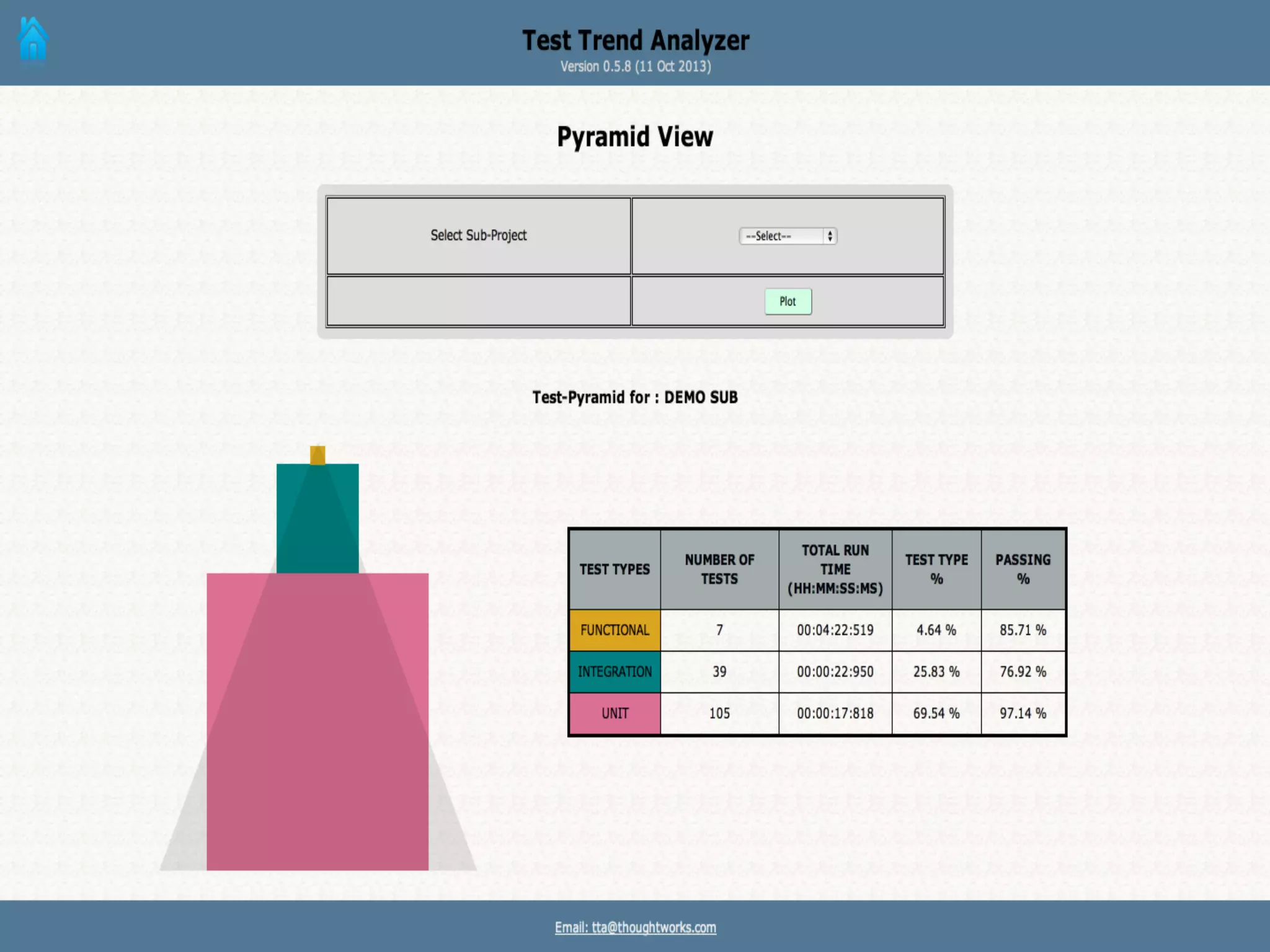Click test type percentage '69.54 %'
The height and width of the screenshot is (952, 1270).
[x=936, y=713]
